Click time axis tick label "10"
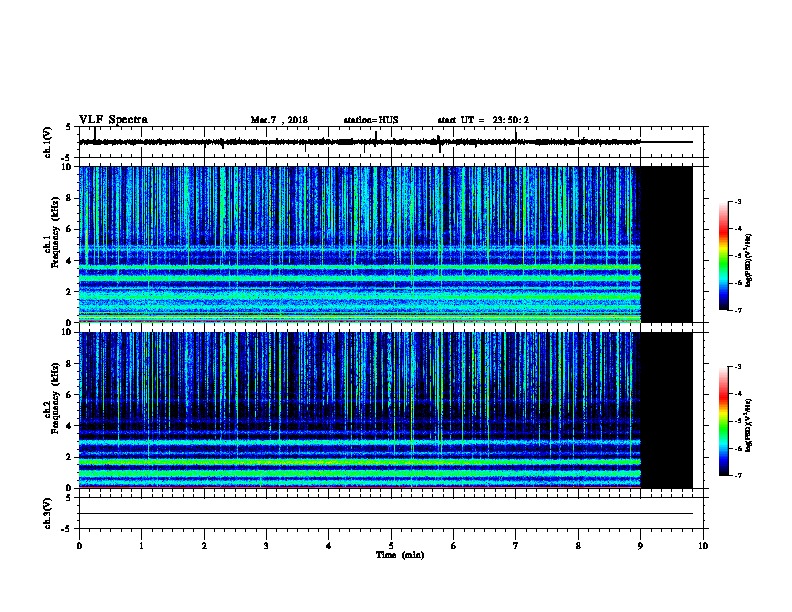This screenshot has height=612, width=792. [703, 546]
